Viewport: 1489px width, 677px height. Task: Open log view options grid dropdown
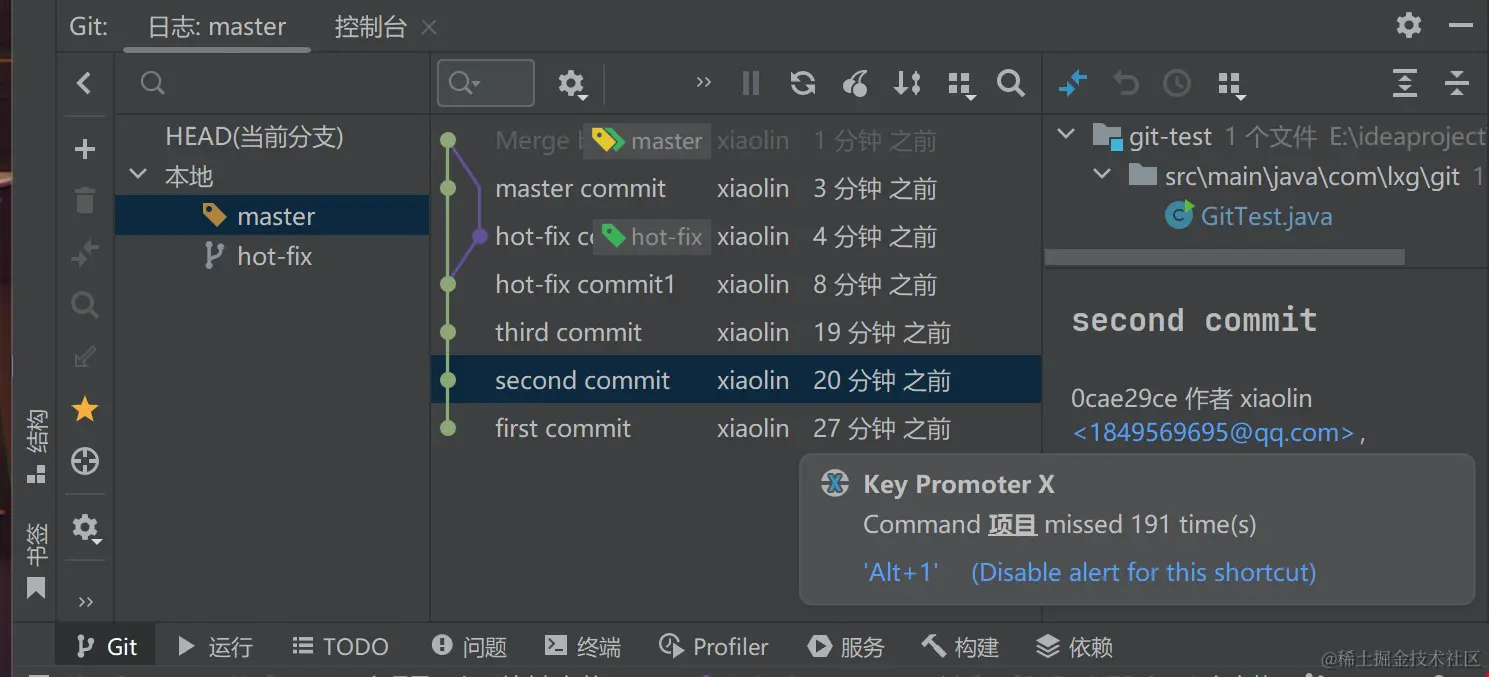pos(961,85)
